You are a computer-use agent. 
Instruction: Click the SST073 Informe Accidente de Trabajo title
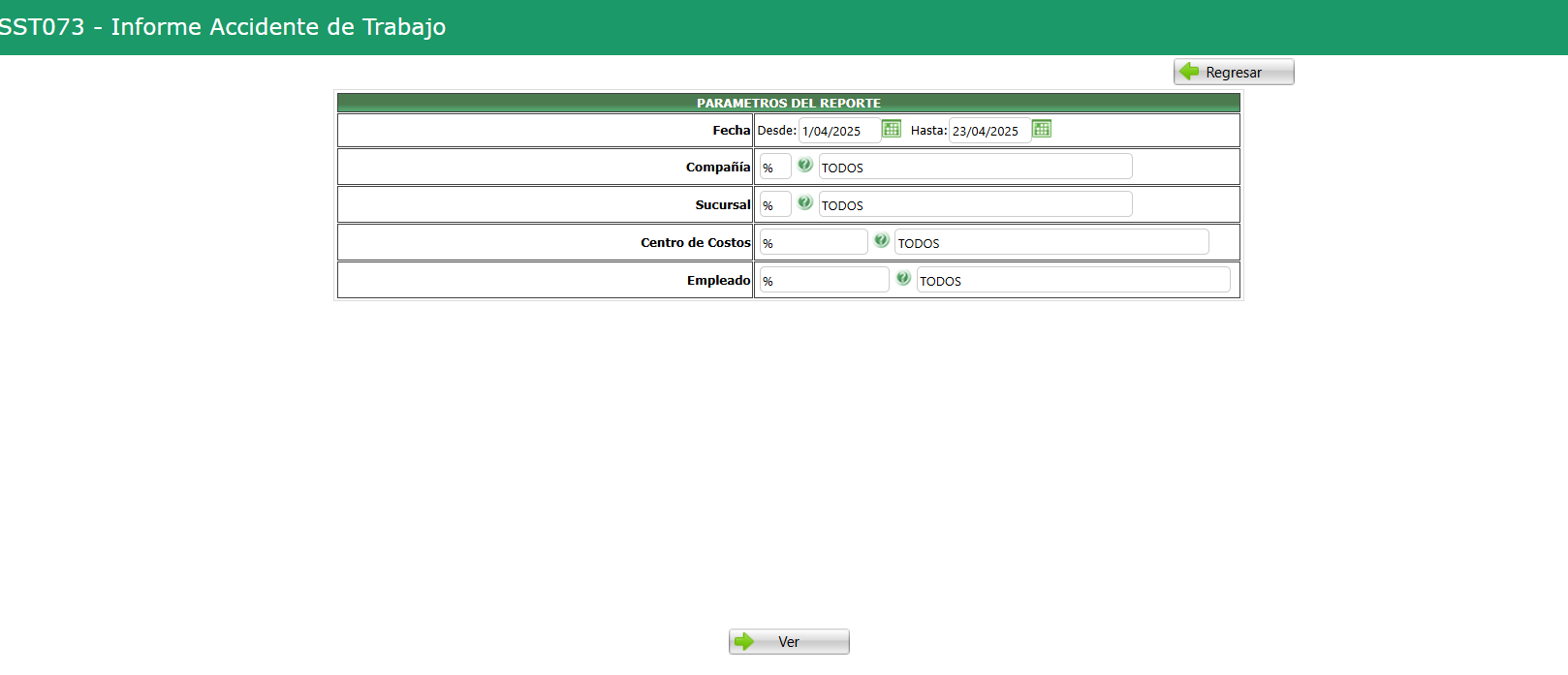pyautogui.click(x=222, y=27)
